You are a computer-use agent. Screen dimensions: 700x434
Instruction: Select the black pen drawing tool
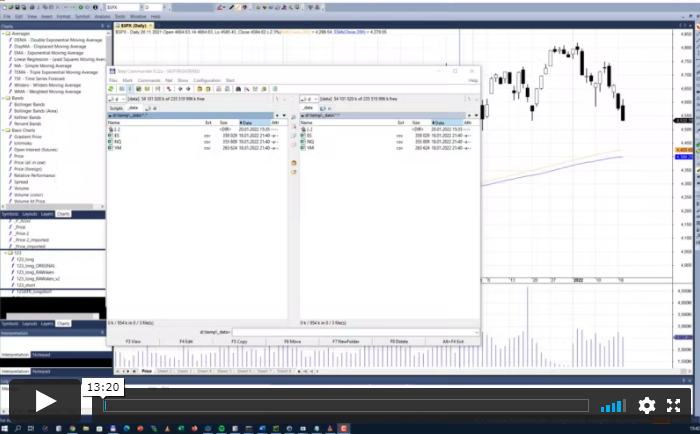pyautogui.click(x=231, y=8)
